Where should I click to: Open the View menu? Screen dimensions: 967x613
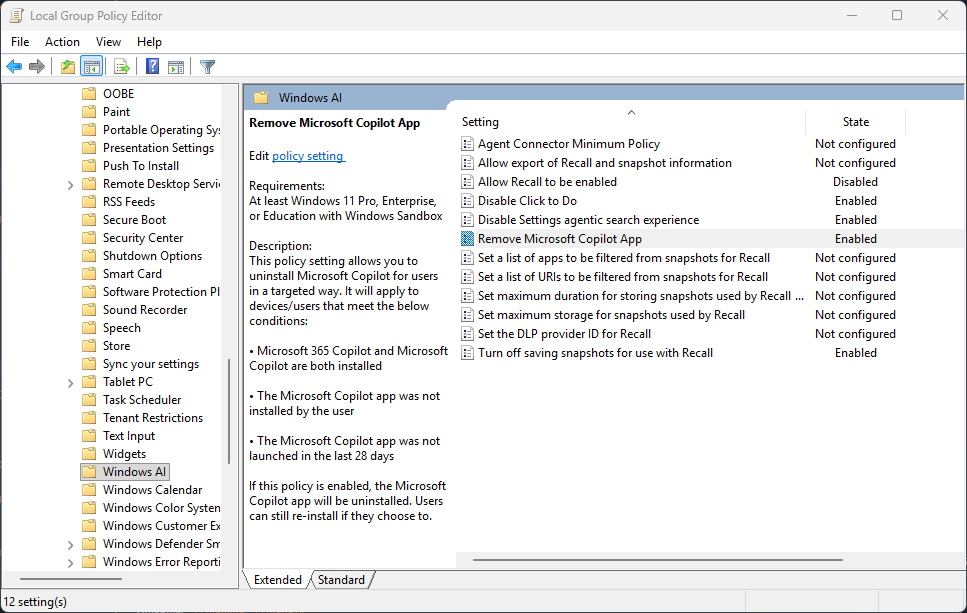coord(108,42)
